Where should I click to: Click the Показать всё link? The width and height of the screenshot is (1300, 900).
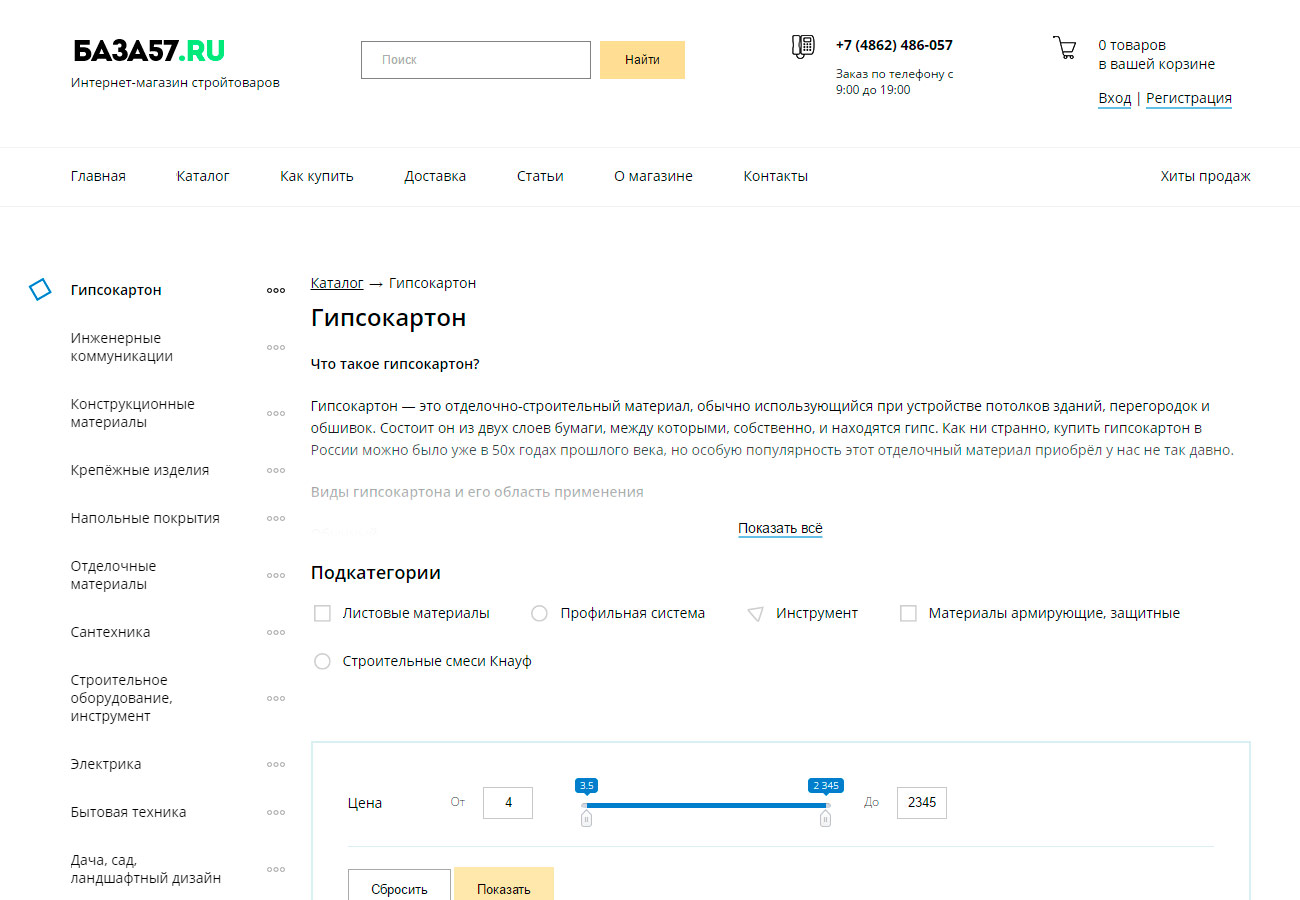click(780, 528)
